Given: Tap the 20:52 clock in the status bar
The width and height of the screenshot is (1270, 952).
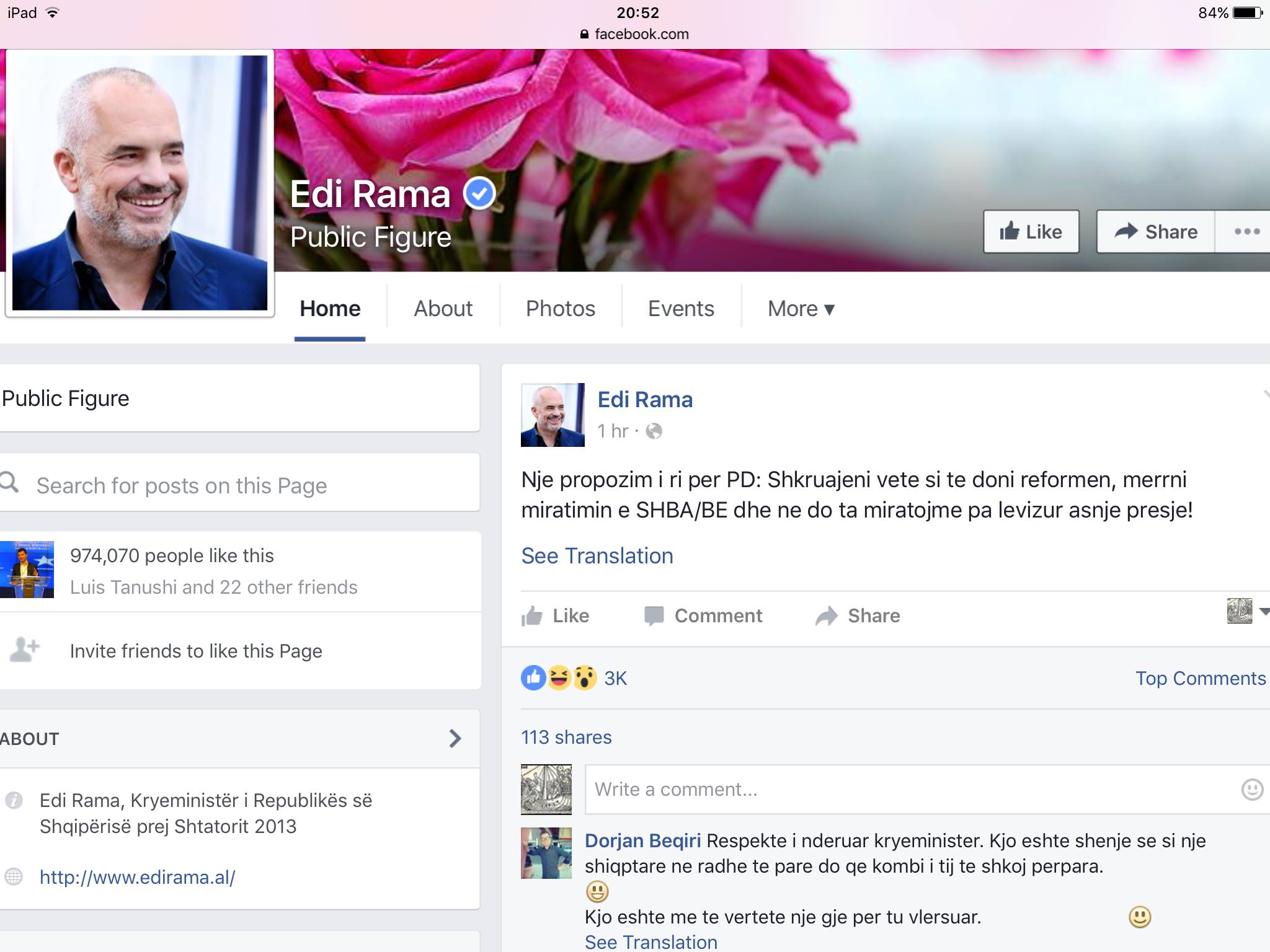Looking at the screenshot, I should click(638, 12).
